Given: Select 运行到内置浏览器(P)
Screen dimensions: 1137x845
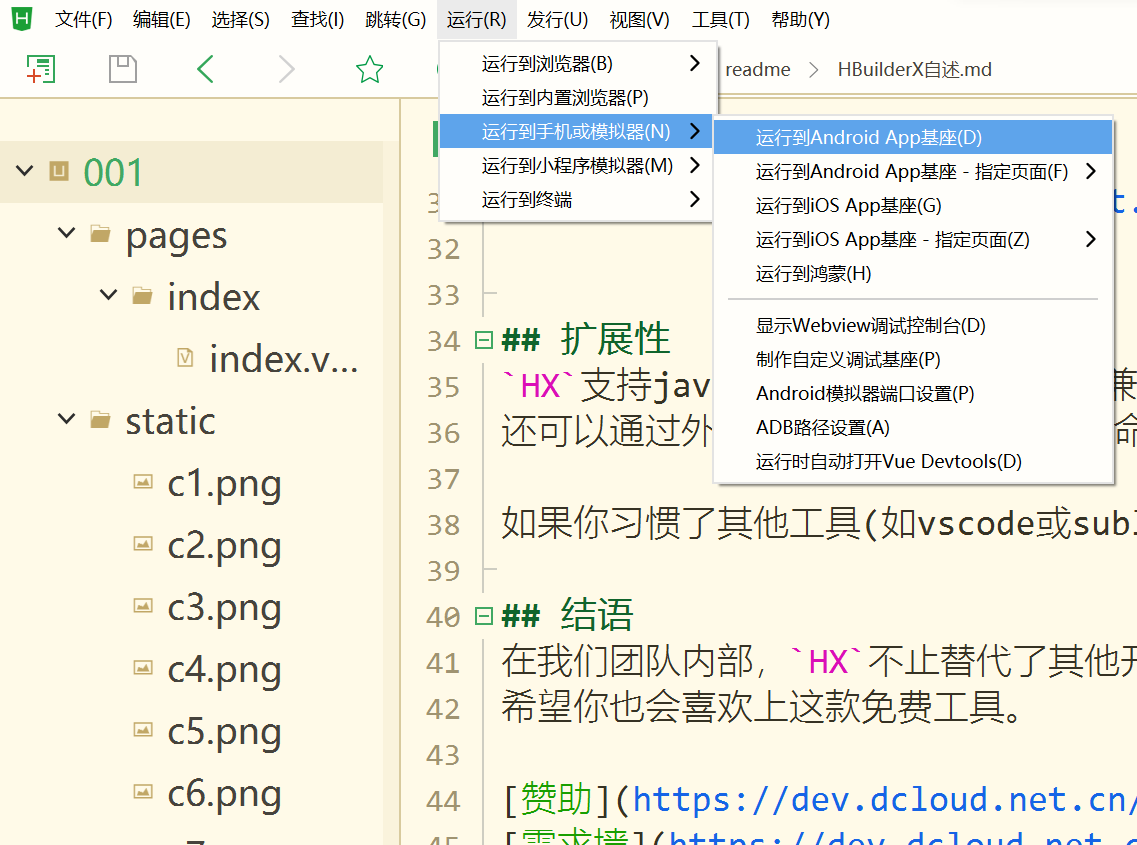Looking at the screenshot, I should click(x=576, y=97).
